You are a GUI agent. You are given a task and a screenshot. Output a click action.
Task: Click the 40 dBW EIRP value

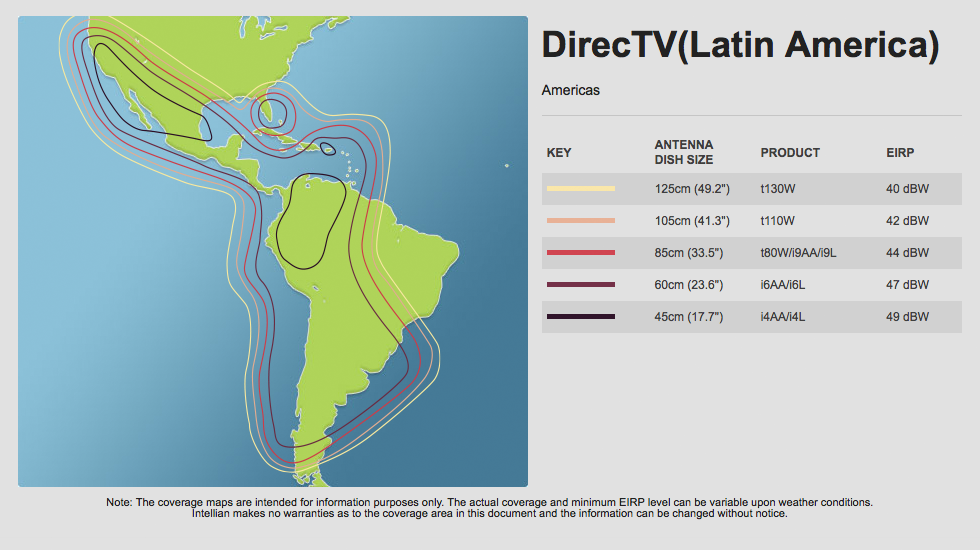click(907, 188)
